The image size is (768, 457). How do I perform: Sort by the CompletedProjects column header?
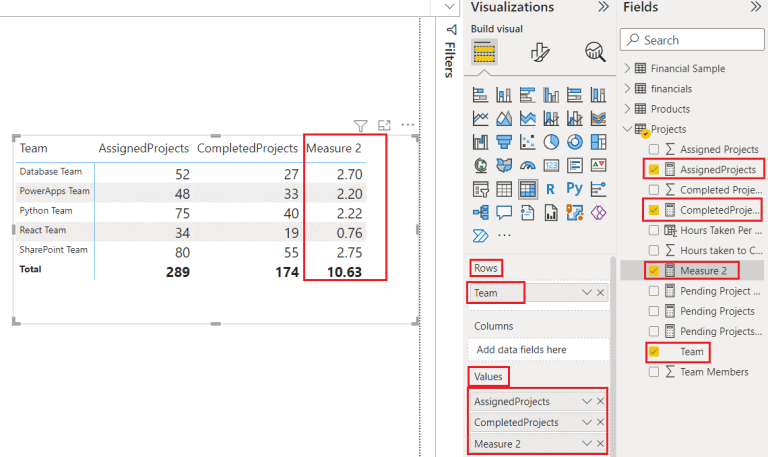tap(247, 148)
